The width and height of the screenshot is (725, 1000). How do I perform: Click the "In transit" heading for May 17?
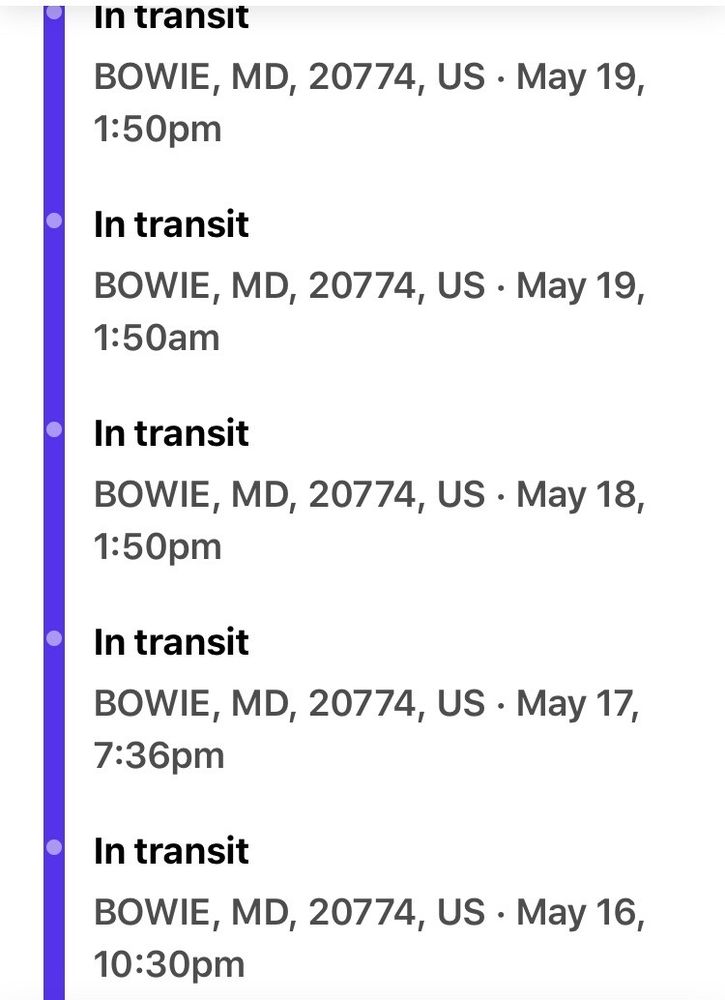(x=171, y=643)
